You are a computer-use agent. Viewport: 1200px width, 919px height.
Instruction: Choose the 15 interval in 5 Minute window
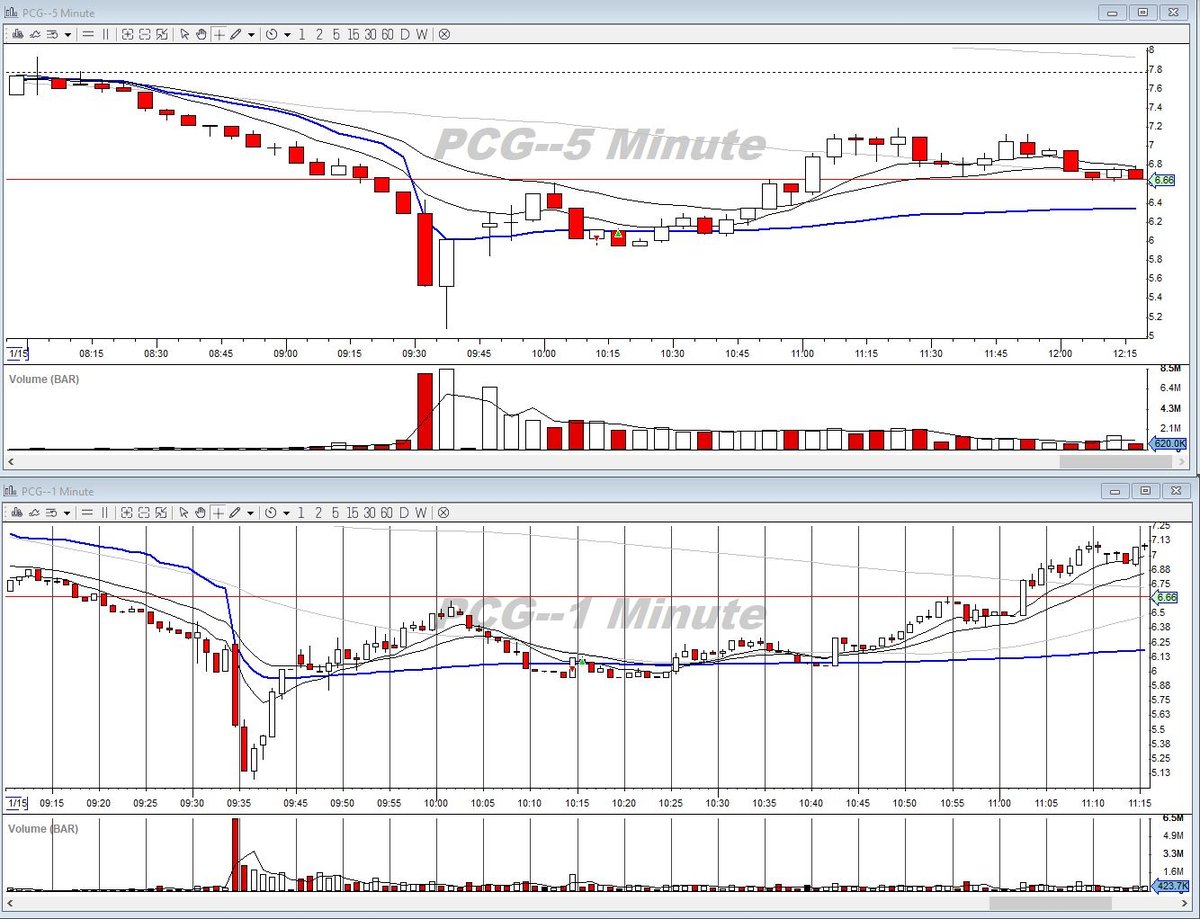pos(353,34)
